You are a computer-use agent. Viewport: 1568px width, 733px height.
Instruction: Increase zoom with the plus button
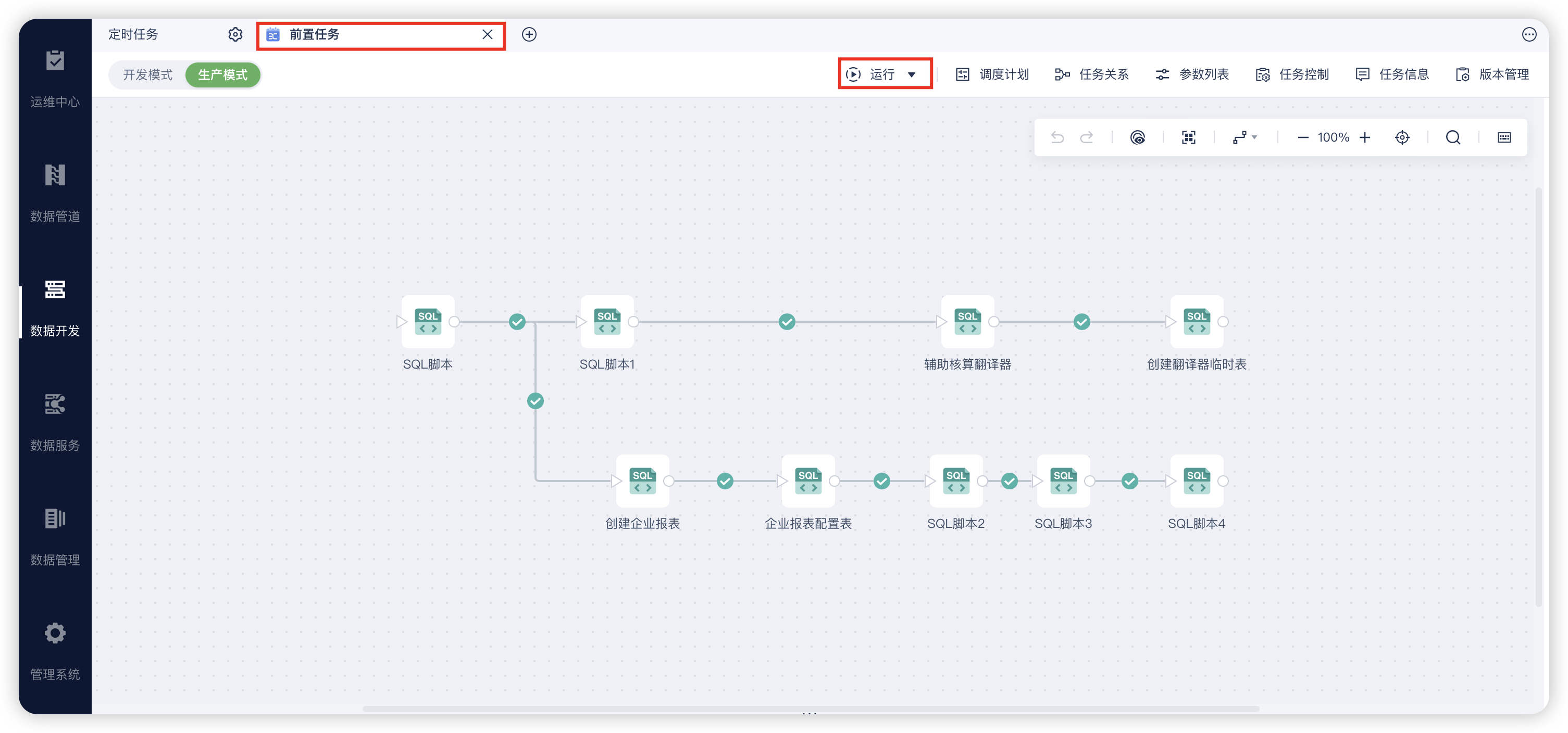pyautogui.click(x=1365, y=137)
